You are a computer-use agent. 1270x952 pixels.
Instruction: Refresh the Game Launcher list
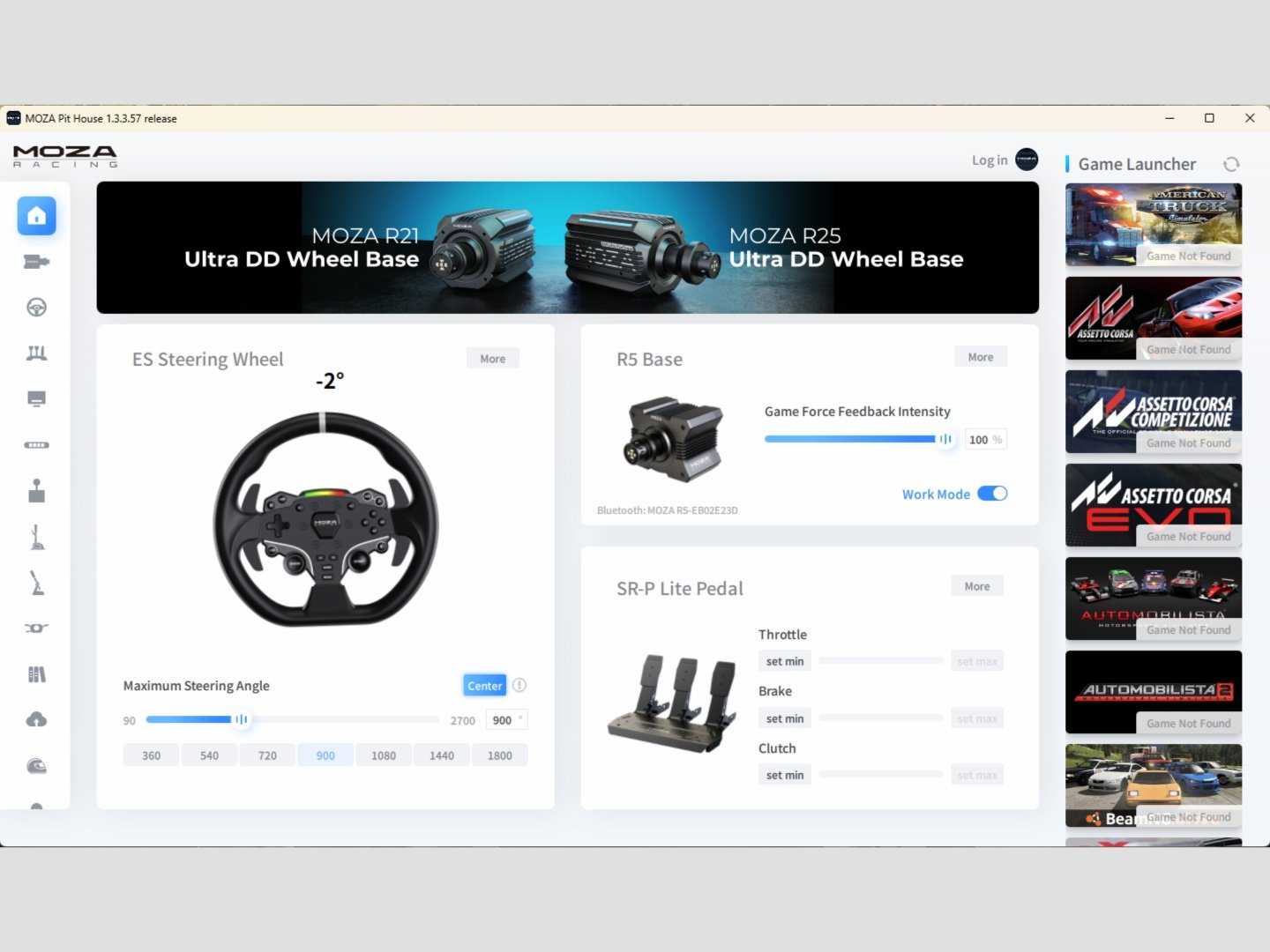1231,164
